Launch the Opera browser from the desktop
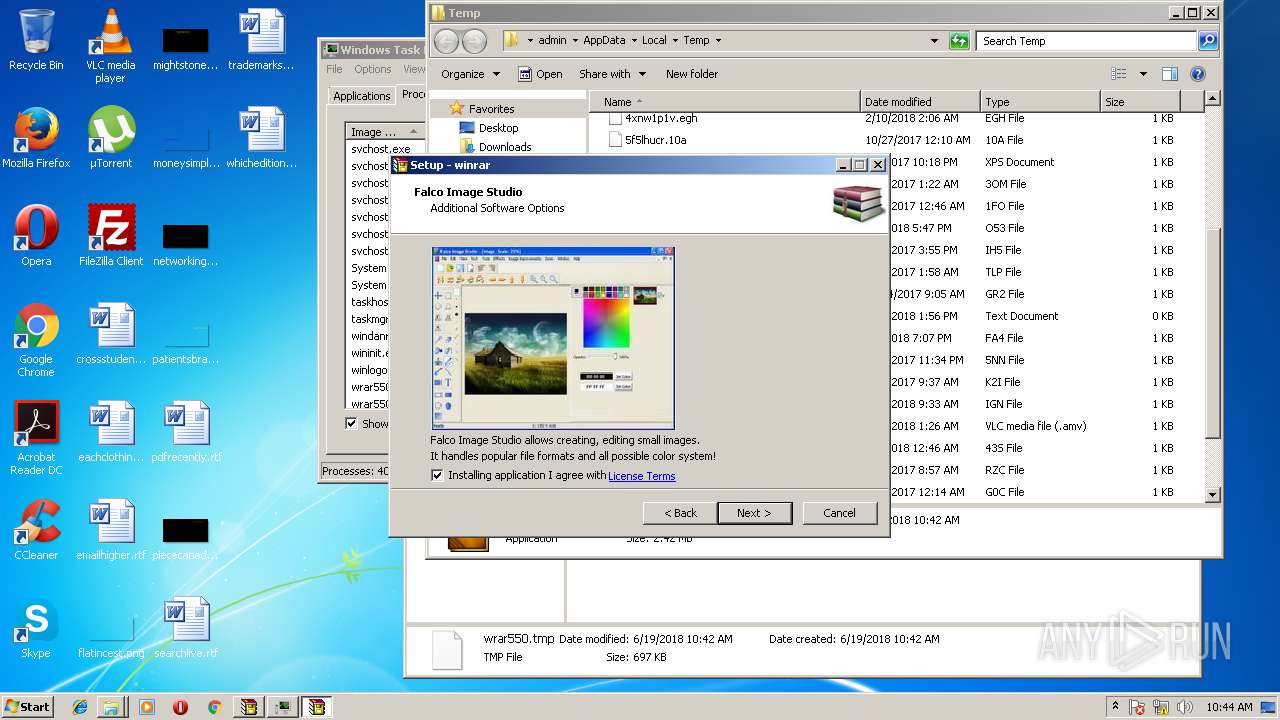Image resolution: width=1280 pixels, height=720 pixels. click(x=36, y=236)
